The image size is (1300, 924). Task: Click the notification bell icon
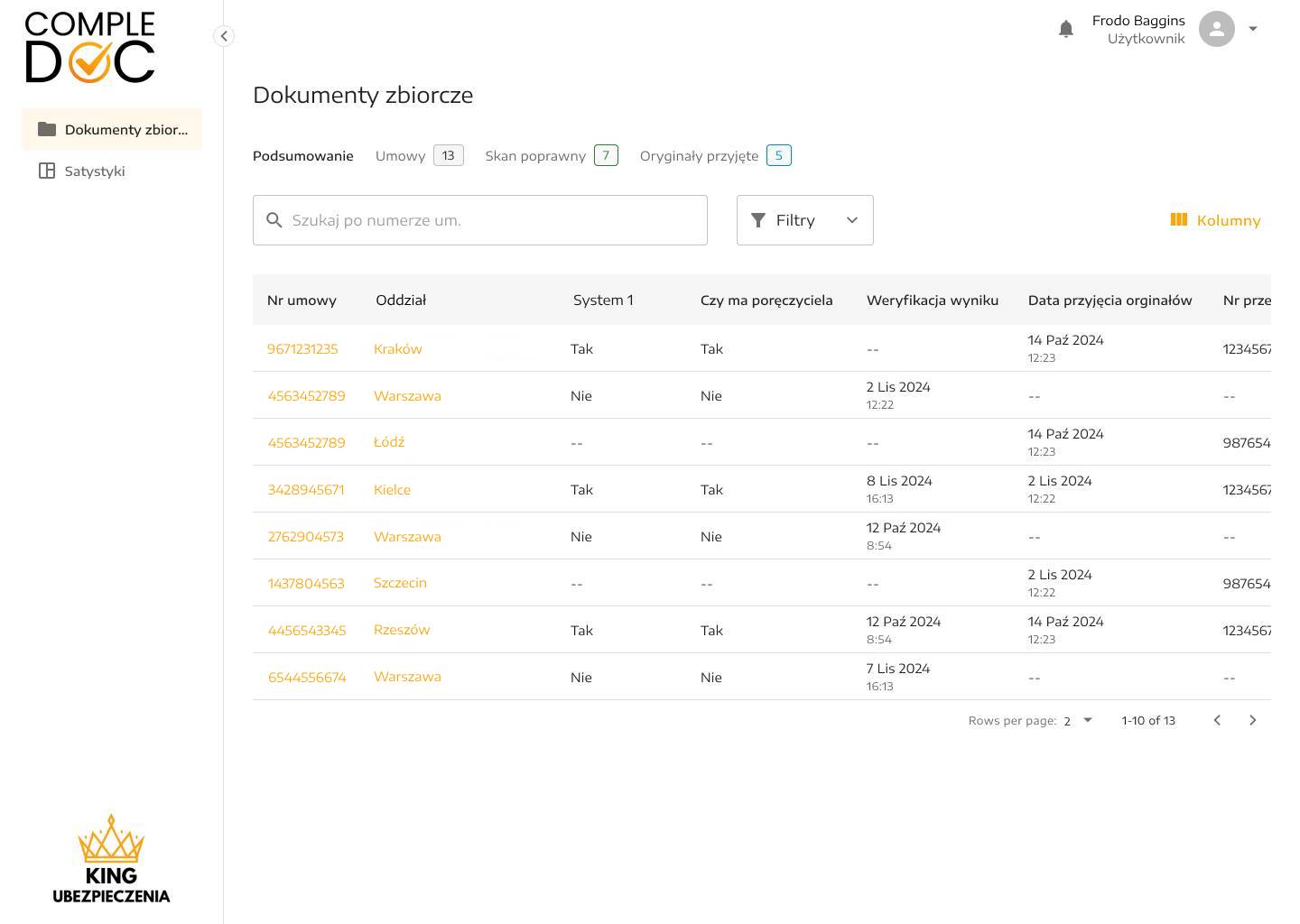coord(1066,29)
